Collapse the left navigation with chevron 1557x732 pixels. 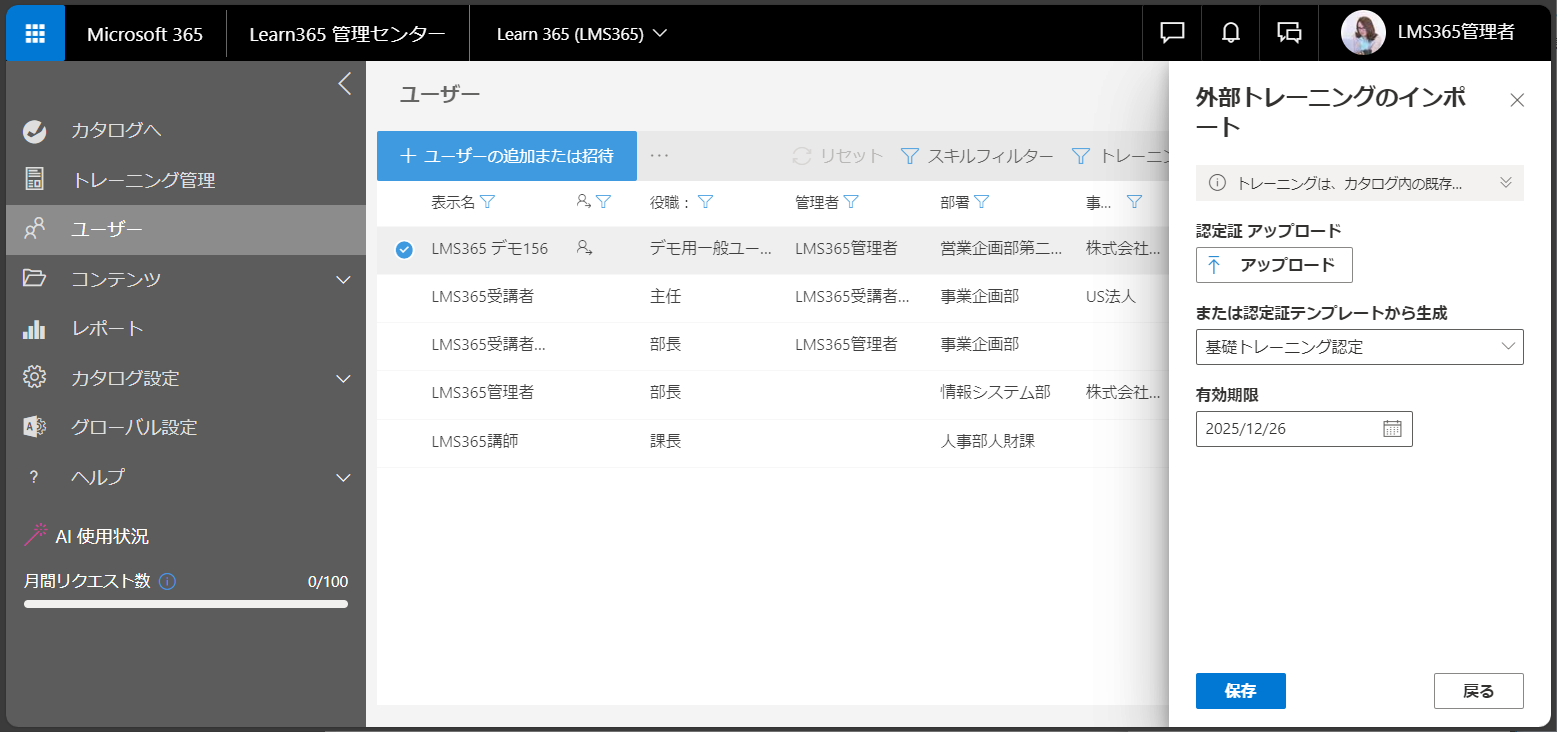pyautogui.click(x=345, y=83)
